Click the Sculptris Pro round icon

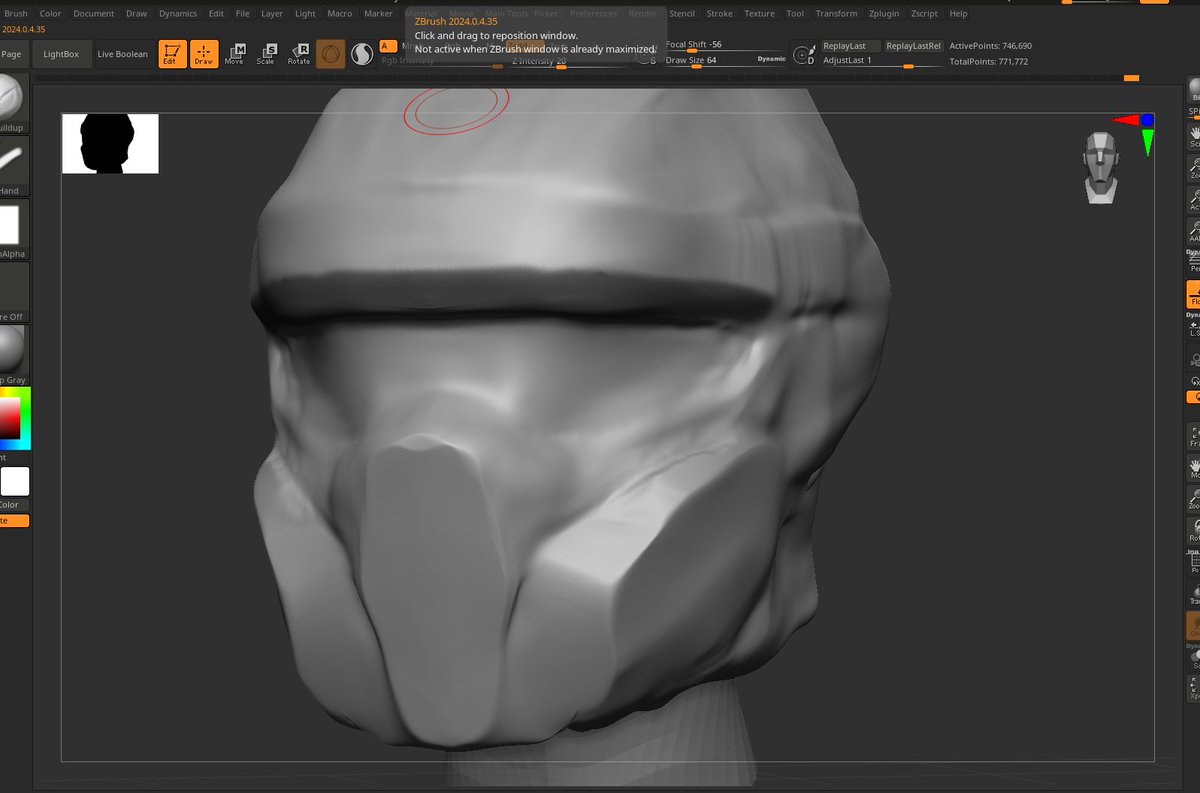click(x=362, y=55)
